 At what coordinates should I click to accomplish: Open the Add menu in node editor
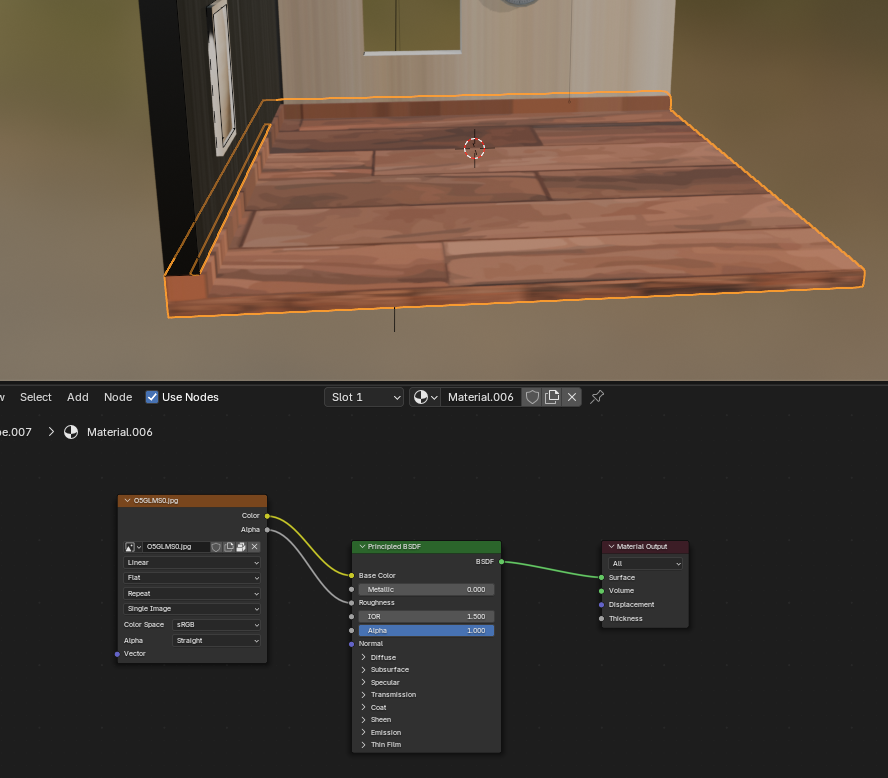(x=78, y=397)
